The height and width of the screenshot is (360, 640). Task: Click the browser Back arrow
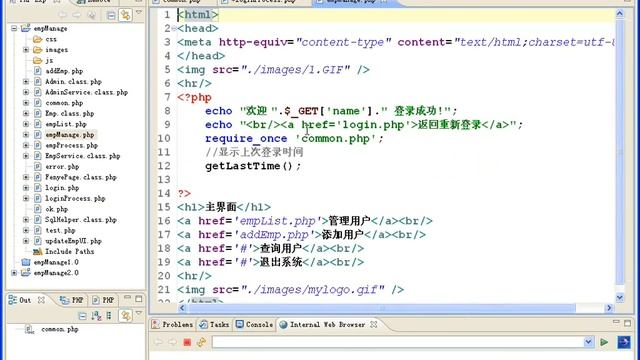pyautogui.click(x=158, y=342)
